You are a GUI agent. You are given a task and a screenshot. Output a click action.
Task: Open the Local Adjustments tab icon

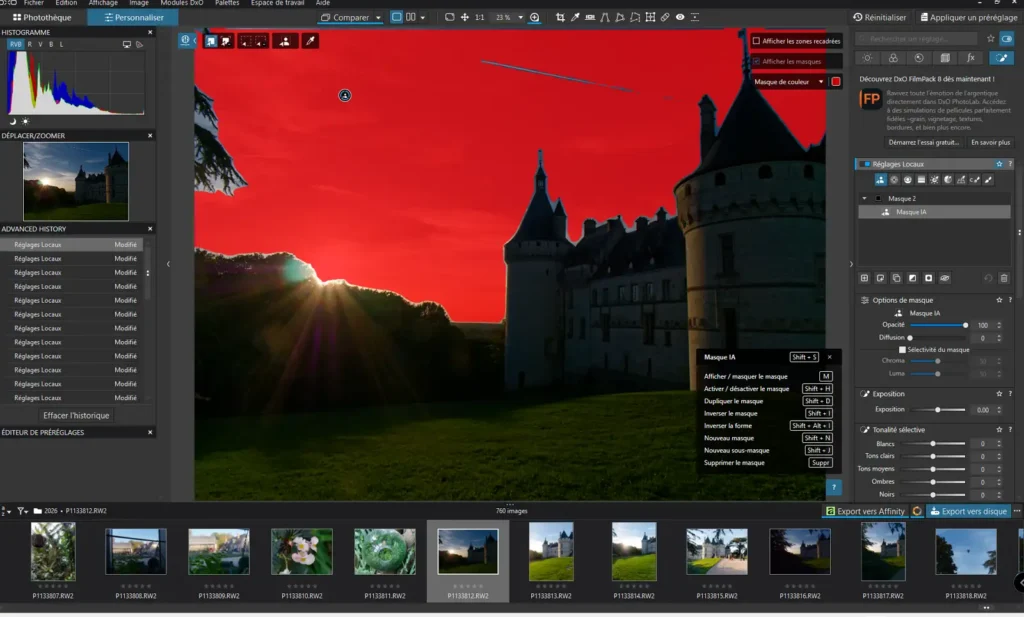(1001, 58)
